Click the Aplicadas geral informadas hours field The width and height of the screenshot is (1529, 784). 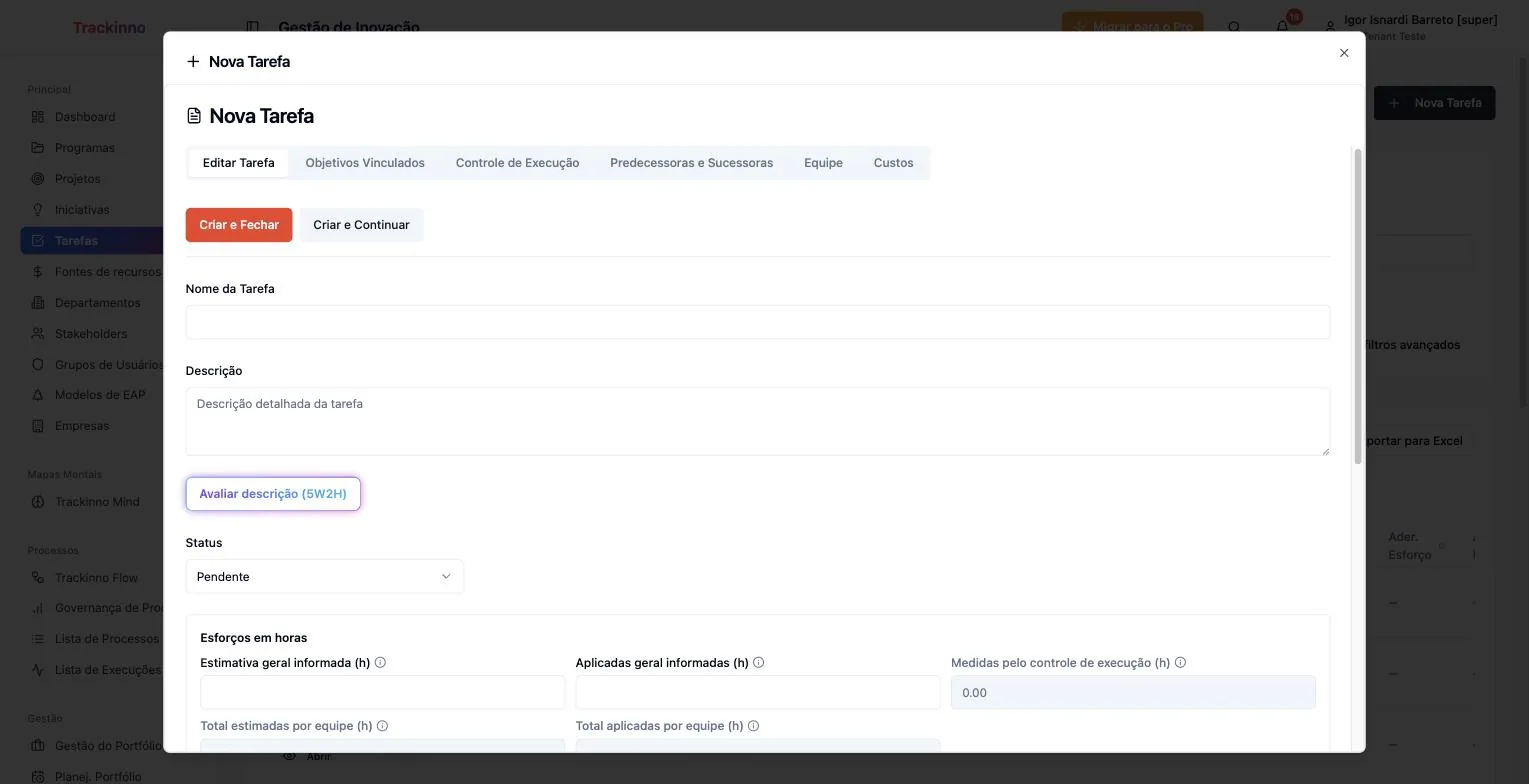[x=758, y=693]
